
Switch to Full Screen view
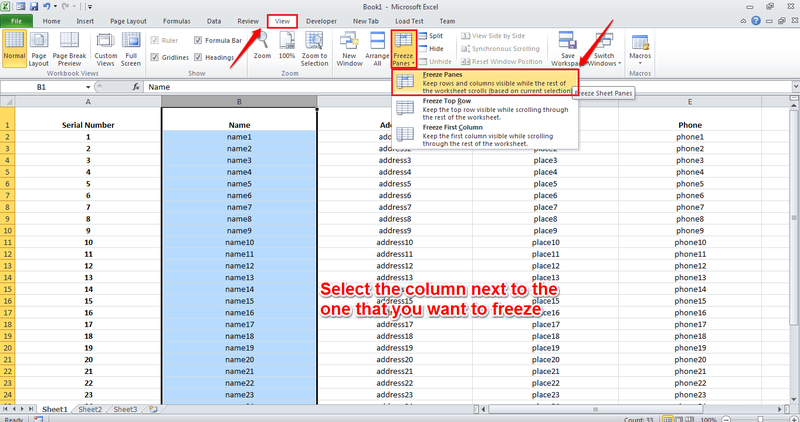[131, 48]
